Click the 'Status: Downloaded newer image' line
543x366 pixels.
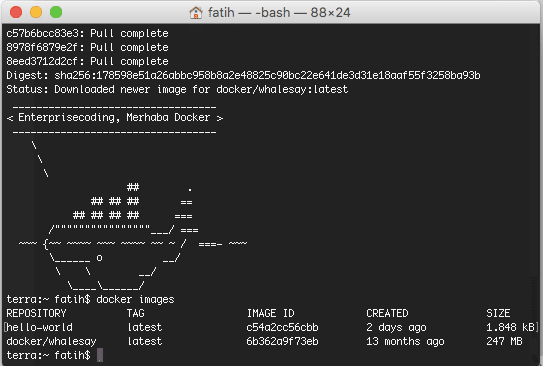pos(177,89)
